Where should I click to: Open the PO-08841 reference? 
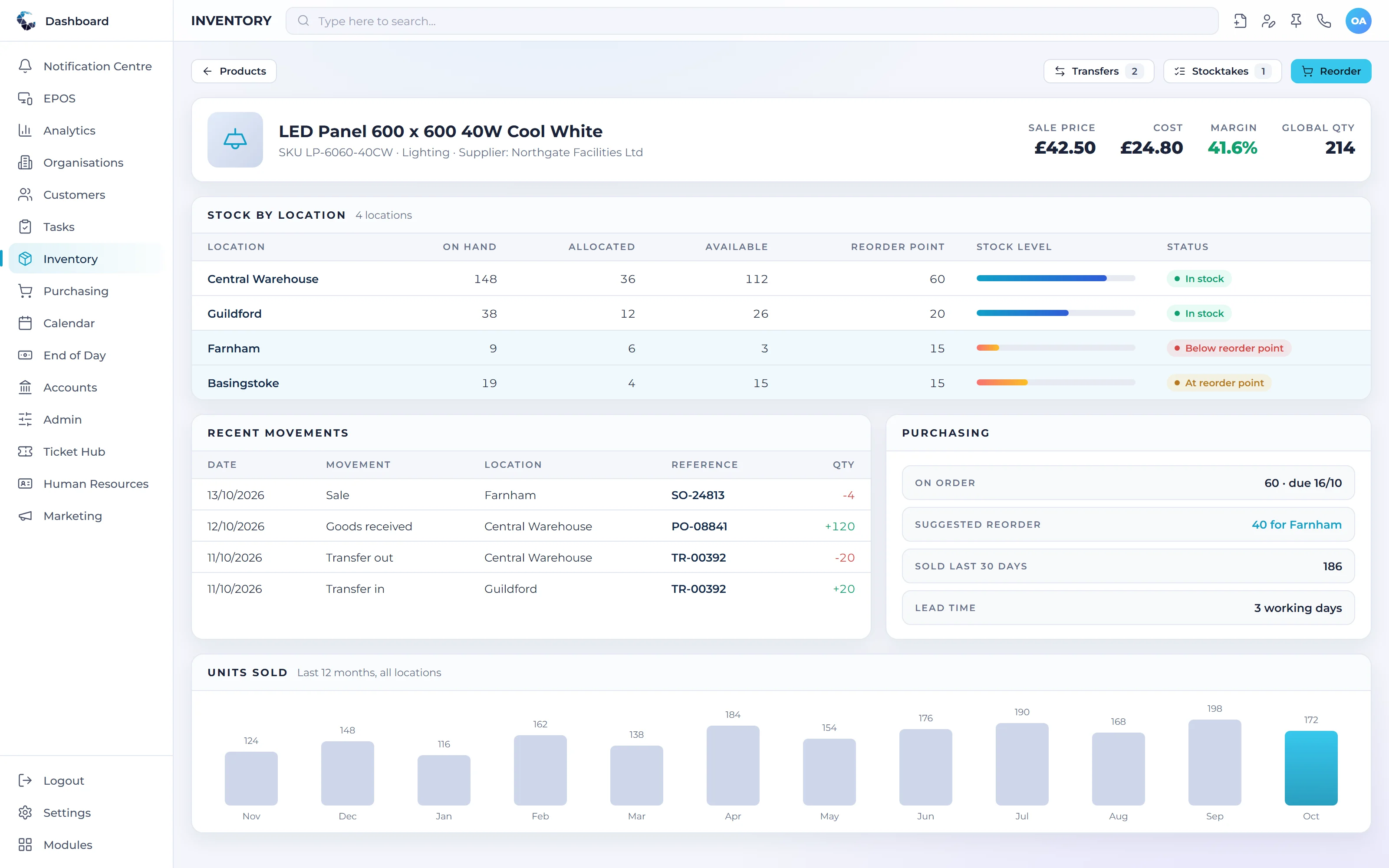[x=699, y=526]
